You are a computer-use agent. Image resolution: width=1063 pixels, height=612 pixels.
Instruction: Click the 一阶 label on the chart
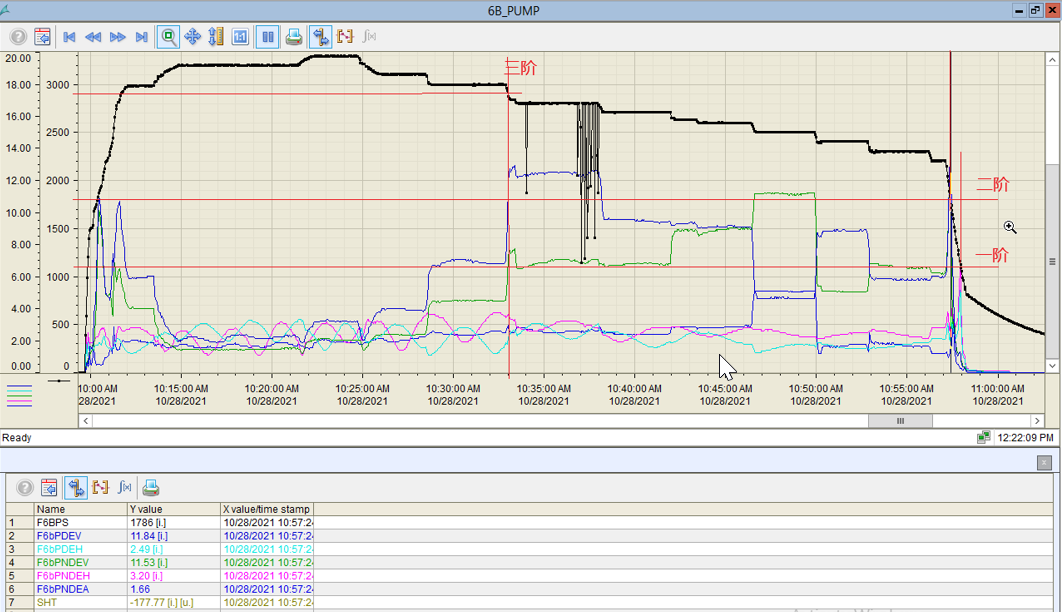(x=992, y=255)
